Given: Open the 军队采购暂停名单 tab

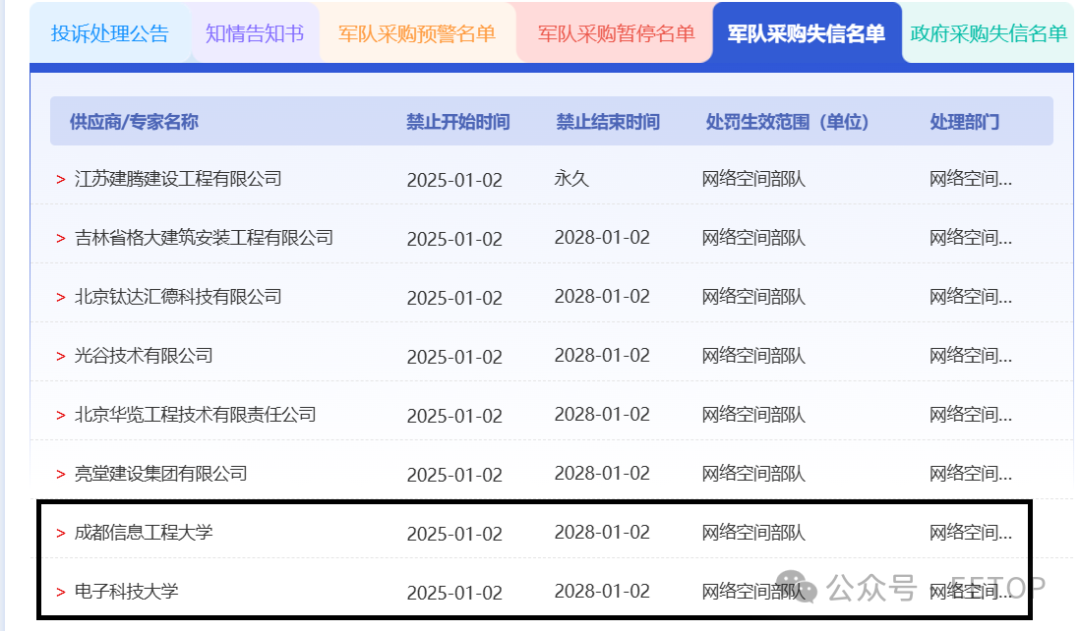Looking at the screenshot, I should coord(616,33).
